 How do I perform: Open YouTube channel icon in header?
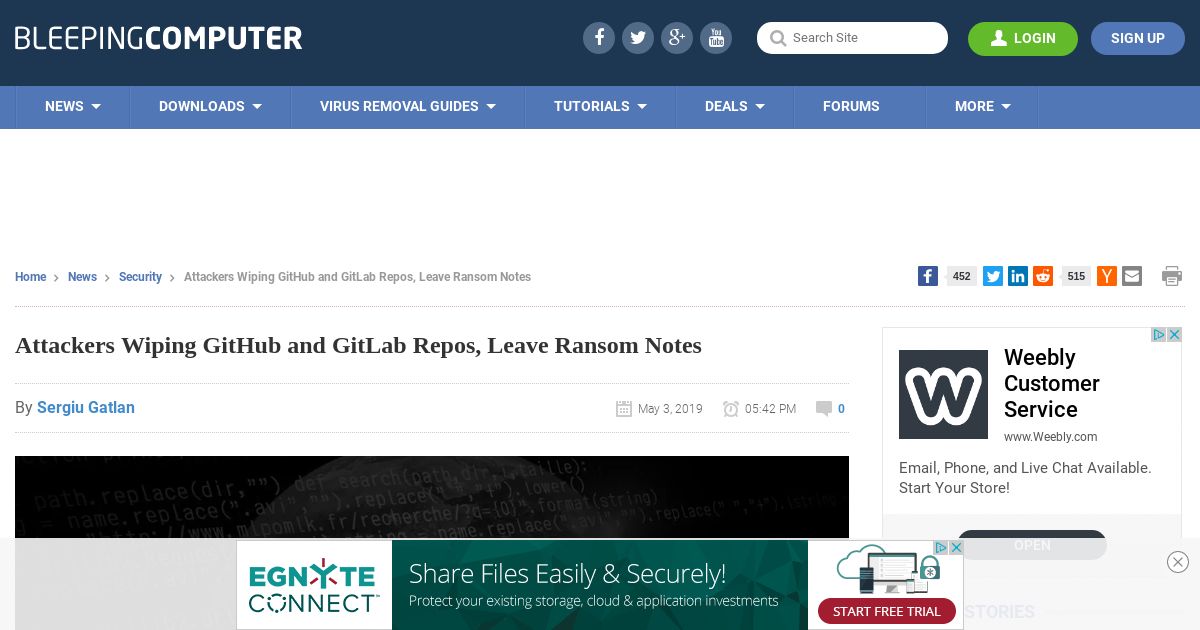tap(716, 38)
